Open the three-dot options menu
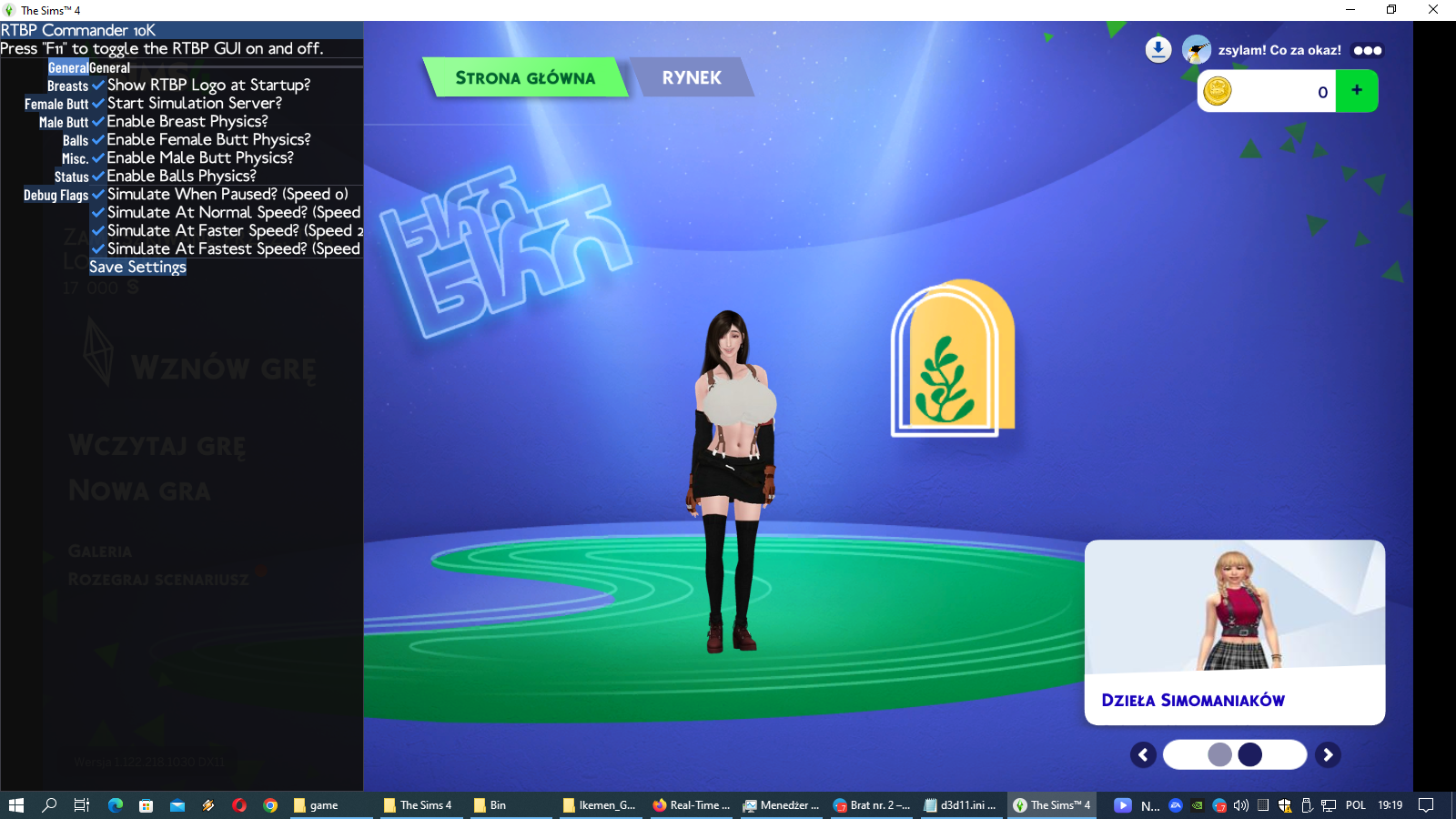Image resolution: width=1456 pixels, height=819 pixels. (x=1367, y=50)
